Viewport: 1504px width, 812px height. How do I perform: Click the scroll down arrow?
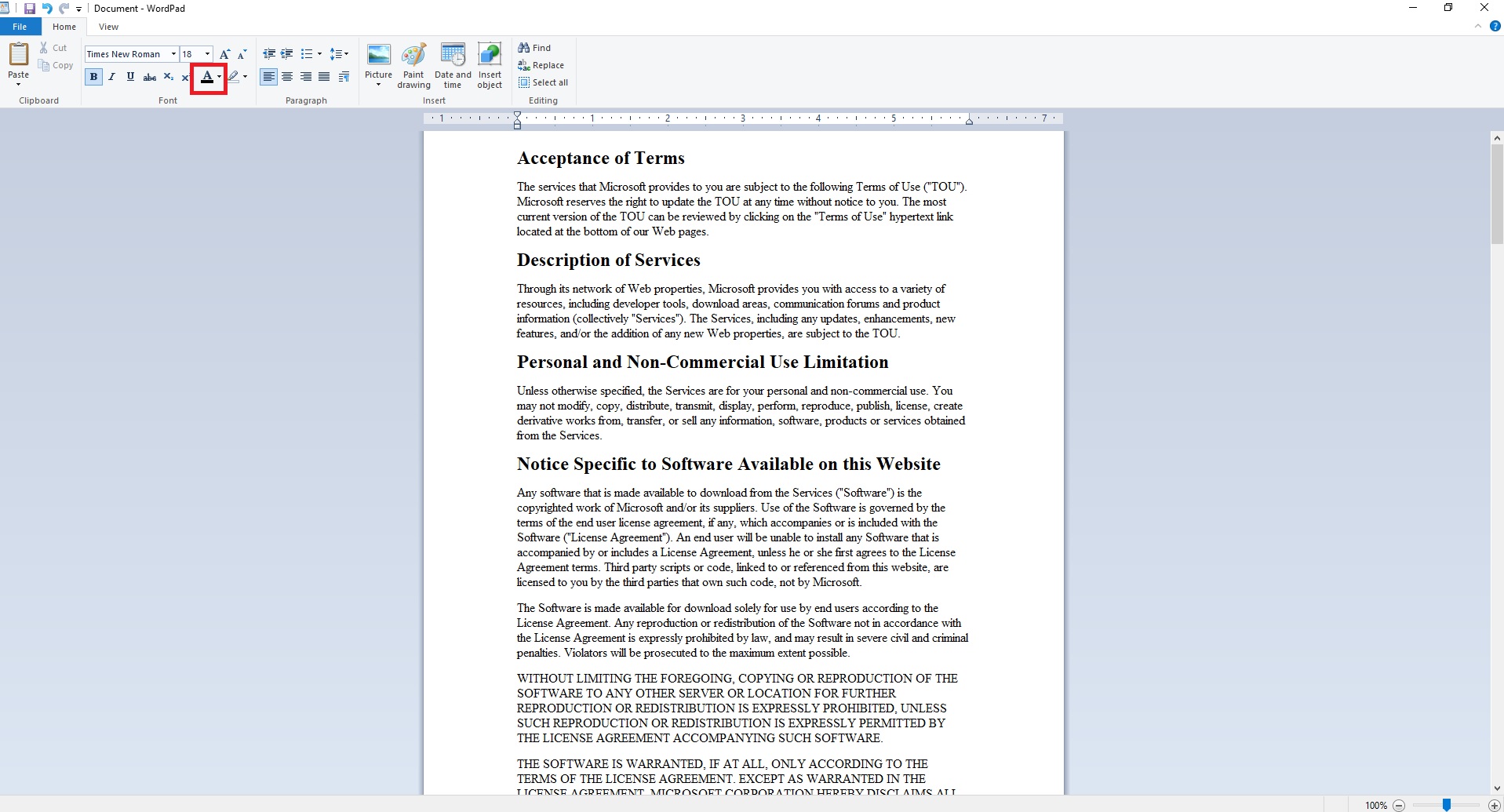click(1497, 788)
